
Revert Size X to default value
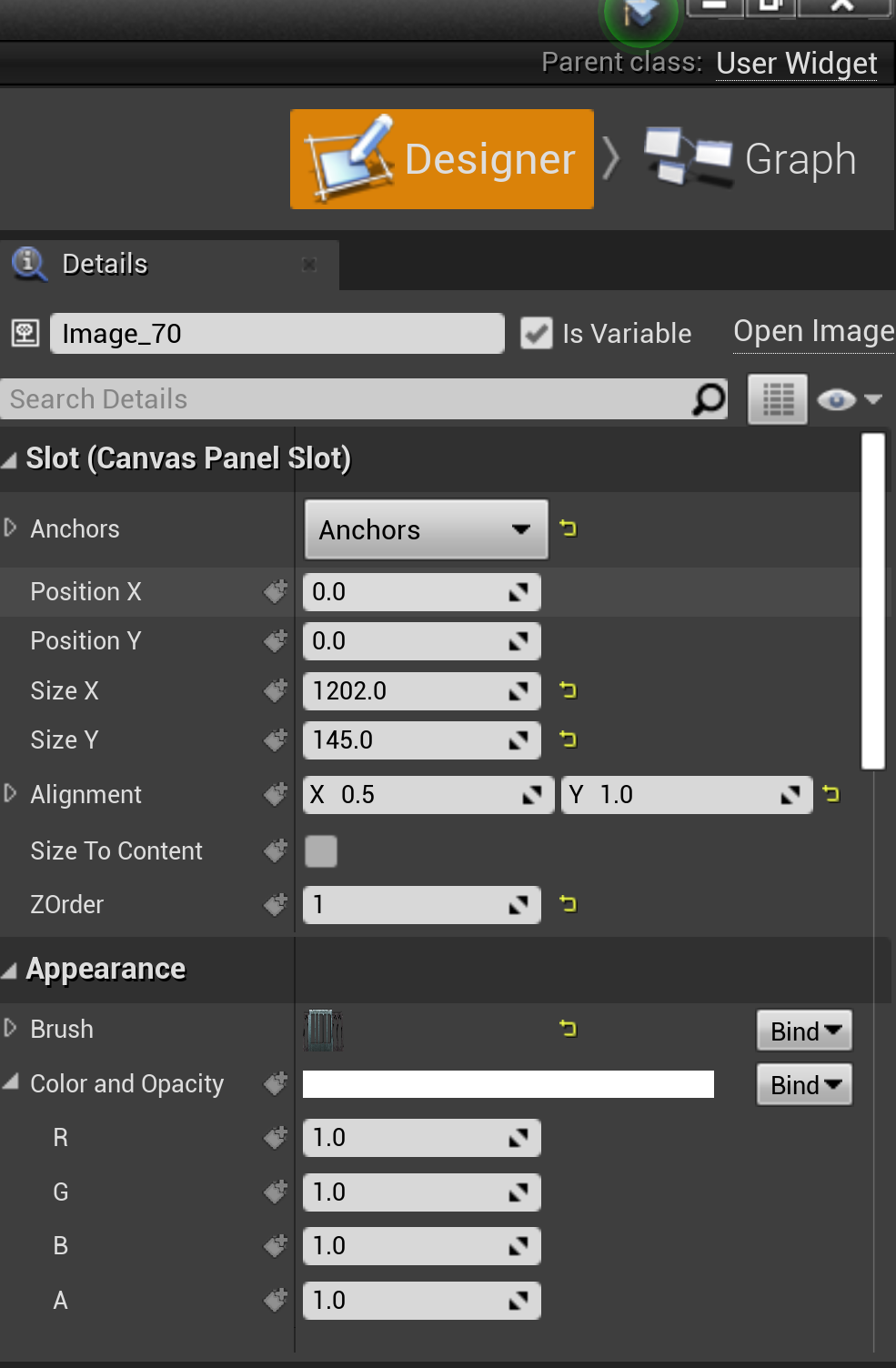(568, 690)
